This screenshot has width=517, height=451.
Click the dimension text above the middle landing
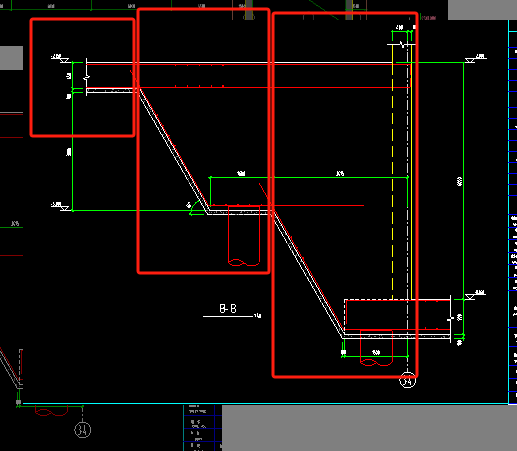[241, 173]
